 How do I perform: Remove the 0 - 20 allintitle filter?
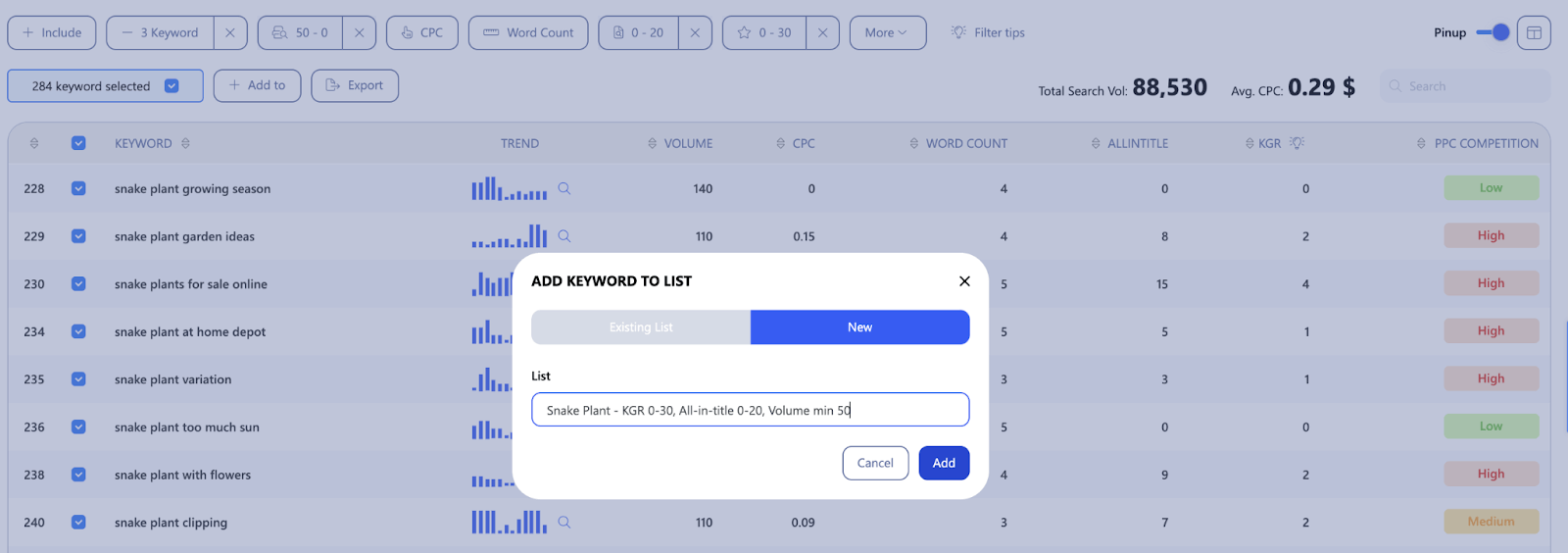point(695,32)
